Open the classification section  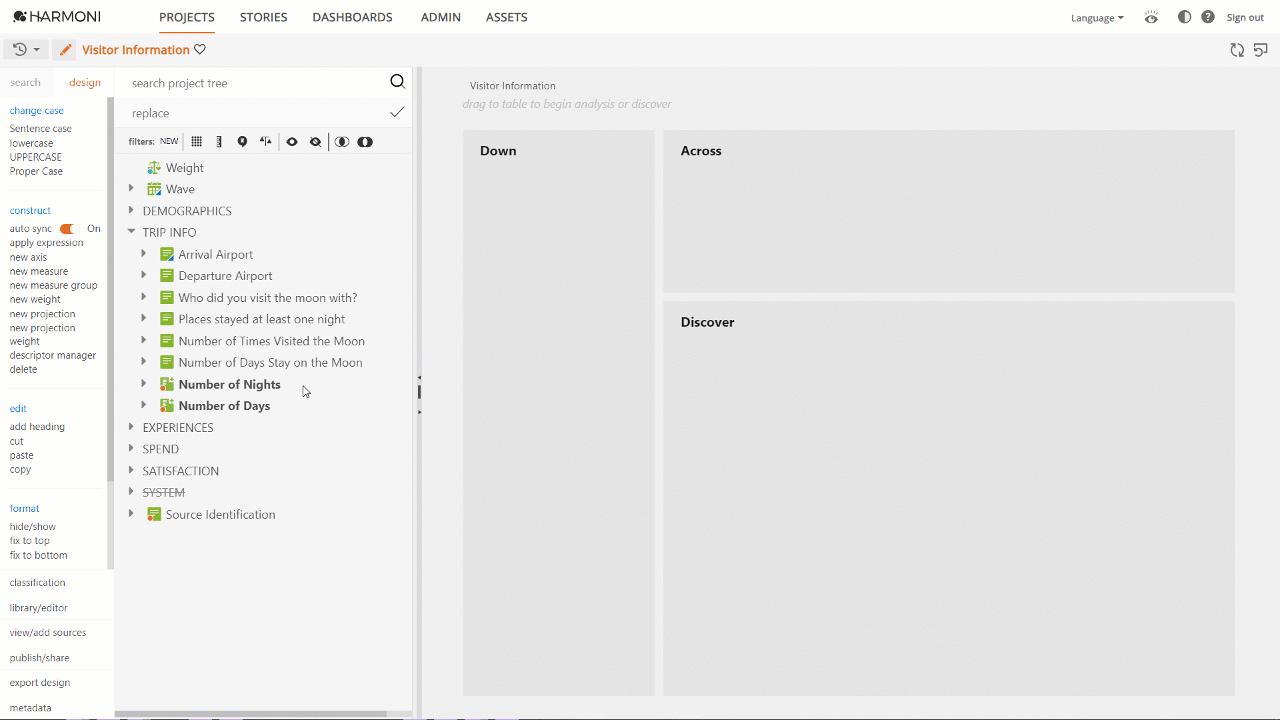click(38, 582)
